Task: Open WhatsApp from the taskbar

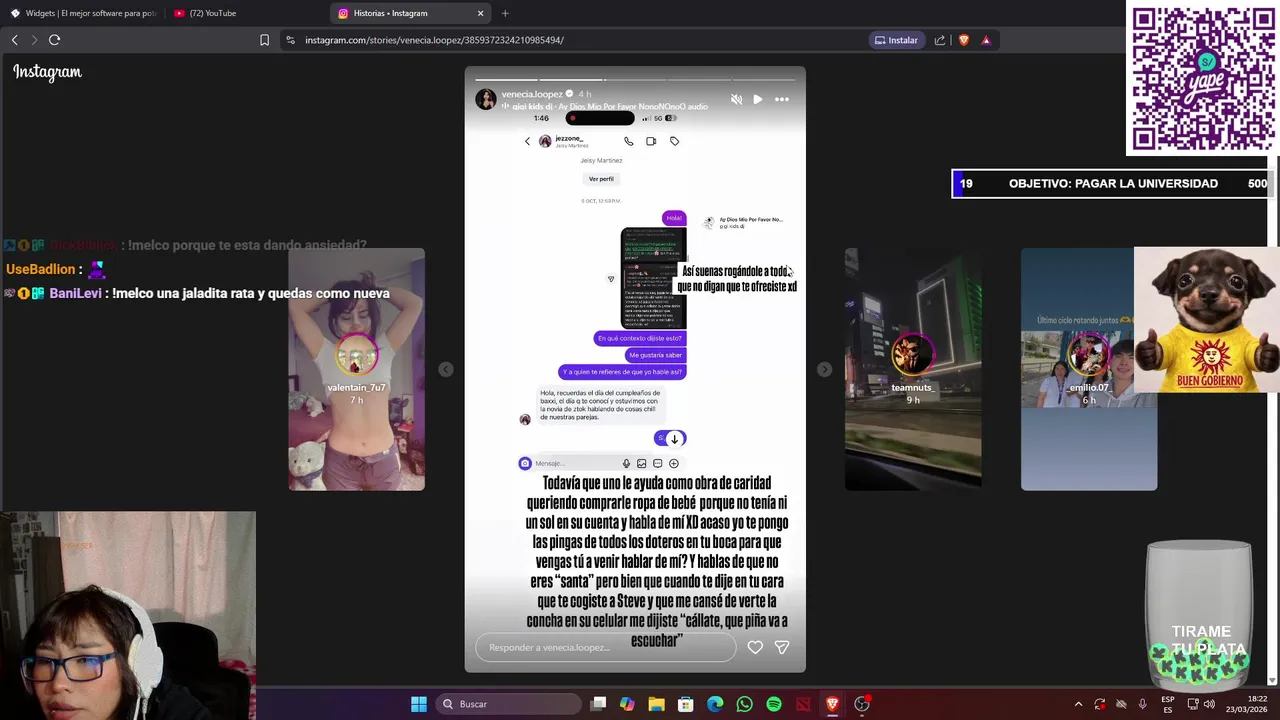Action: point(744,704)
